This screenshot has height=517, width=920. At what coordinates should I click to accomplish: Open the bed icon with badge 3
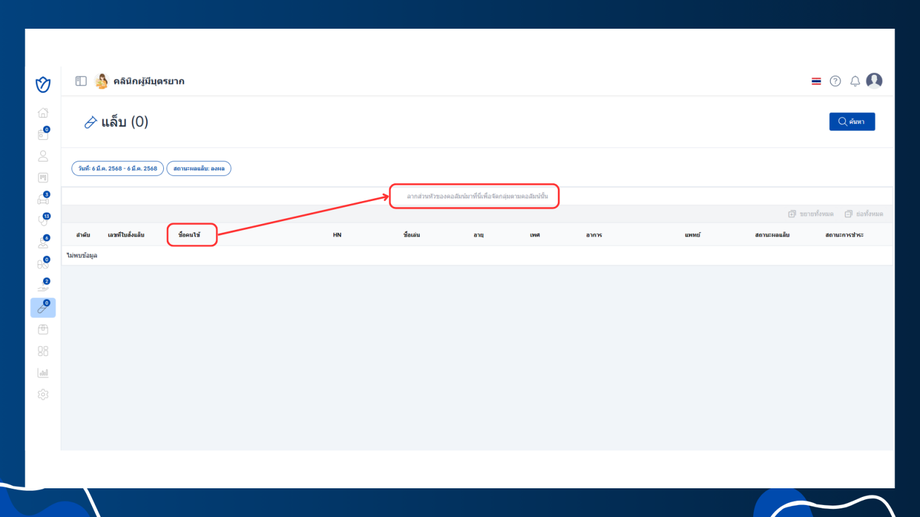[43, 200]
